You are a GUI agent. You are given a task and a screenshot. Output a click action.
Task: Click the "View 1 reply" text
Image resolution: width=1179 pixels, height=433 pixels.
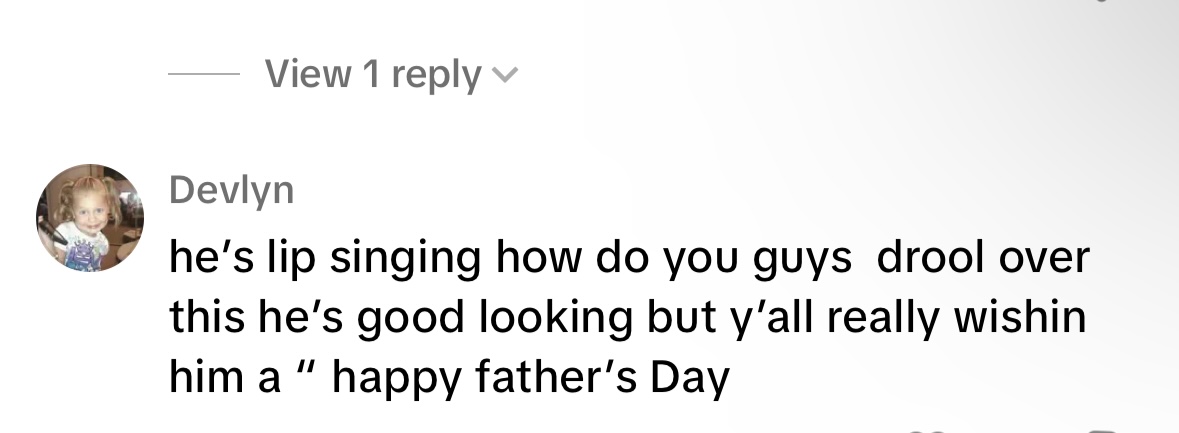pos(373,75)
